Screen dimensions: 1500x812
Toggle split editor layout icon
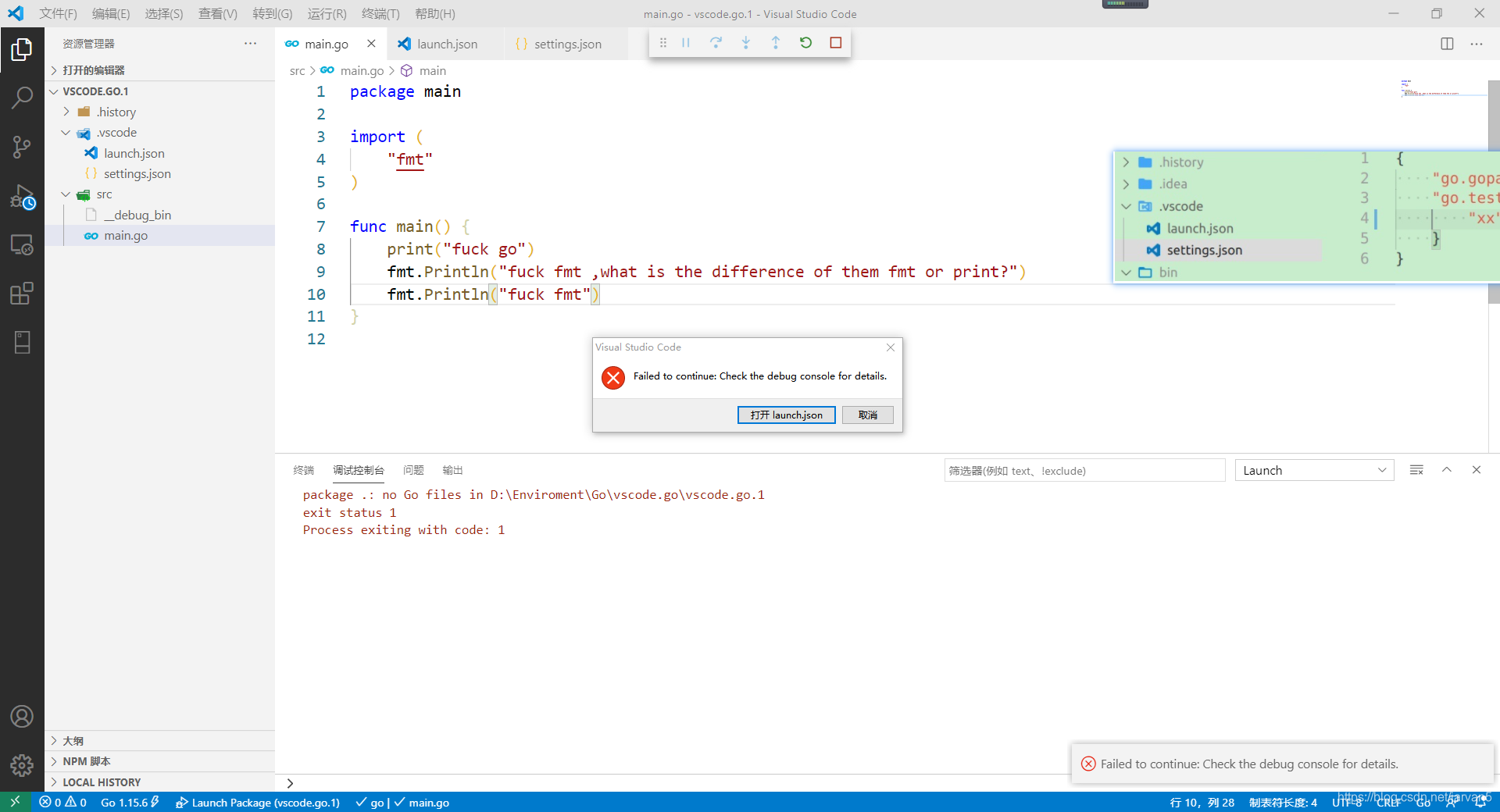tap(1447, 44)
